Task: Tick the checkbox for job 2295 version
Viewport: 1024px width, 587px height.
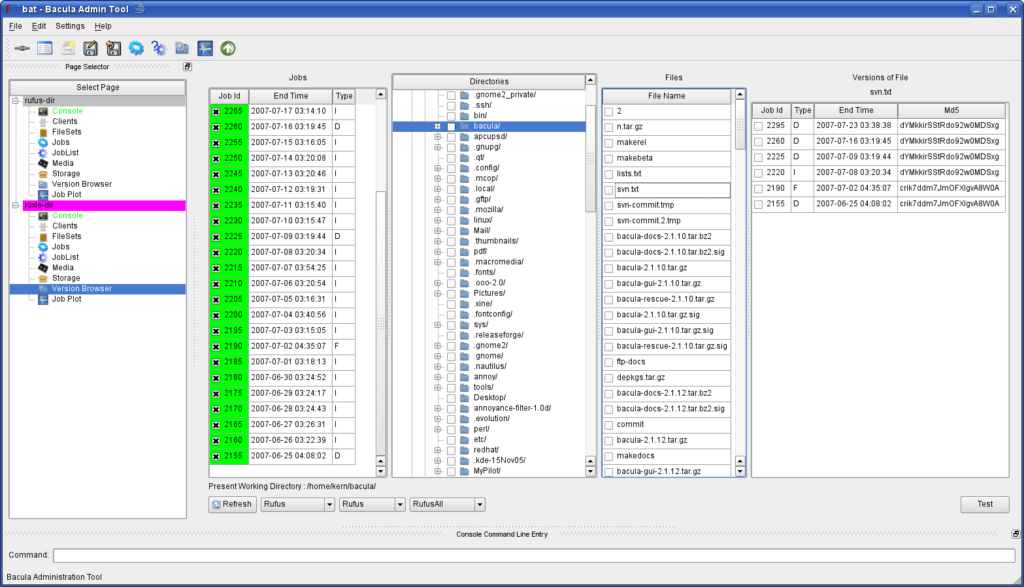Action: pyautogui.click(x=759, y=126)
